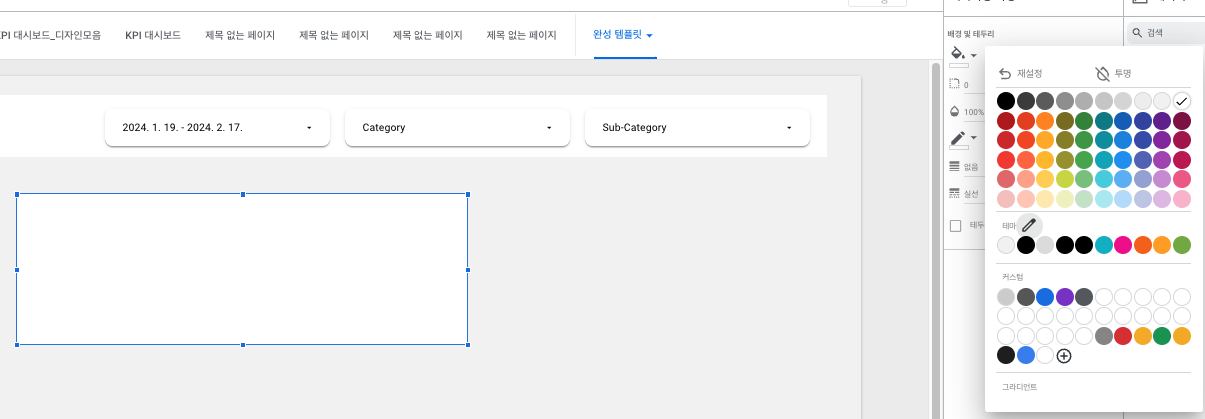Click the canvas vertical scrollbar
Screen dimensions: 1205x419
(x=936, y=240)
